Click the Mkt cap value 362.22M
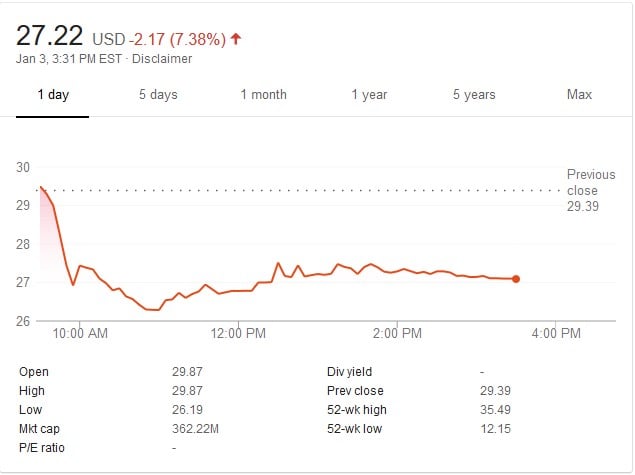 click(194, 429)
